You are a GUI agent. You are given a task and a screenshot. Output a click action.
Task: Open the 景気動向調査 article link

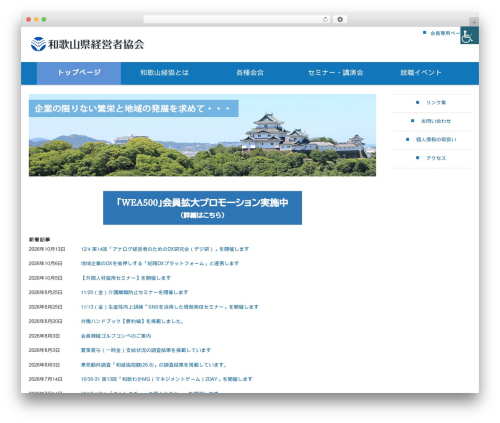[x=154, y=365]
